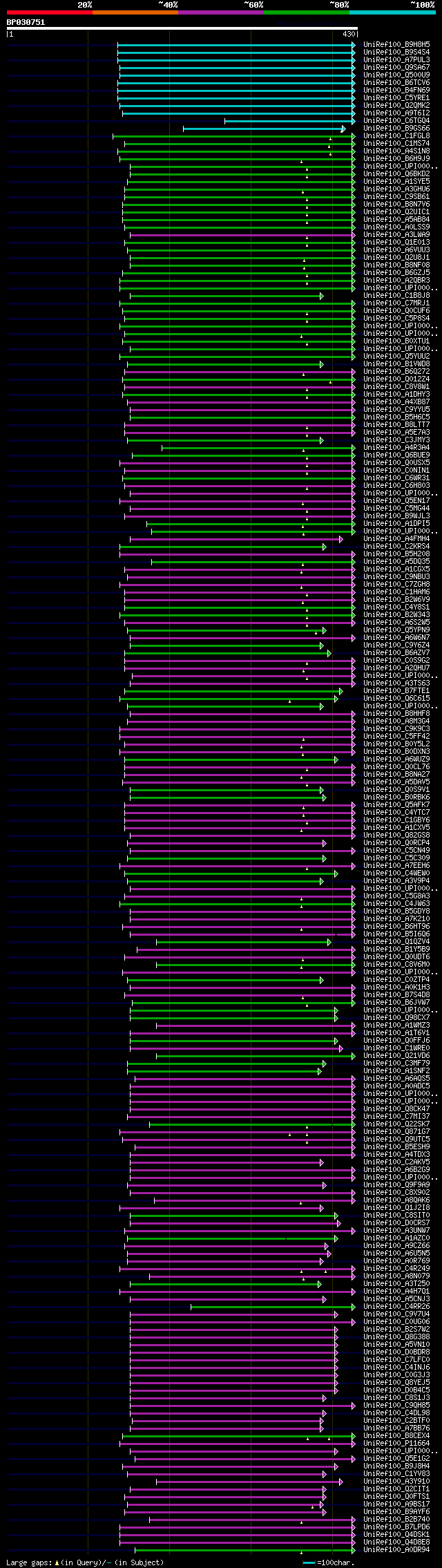This screenshot has height=1568, width=442.
Task: Click the UniRef100_B8NF08 label
Action: (x=396, y=265)
